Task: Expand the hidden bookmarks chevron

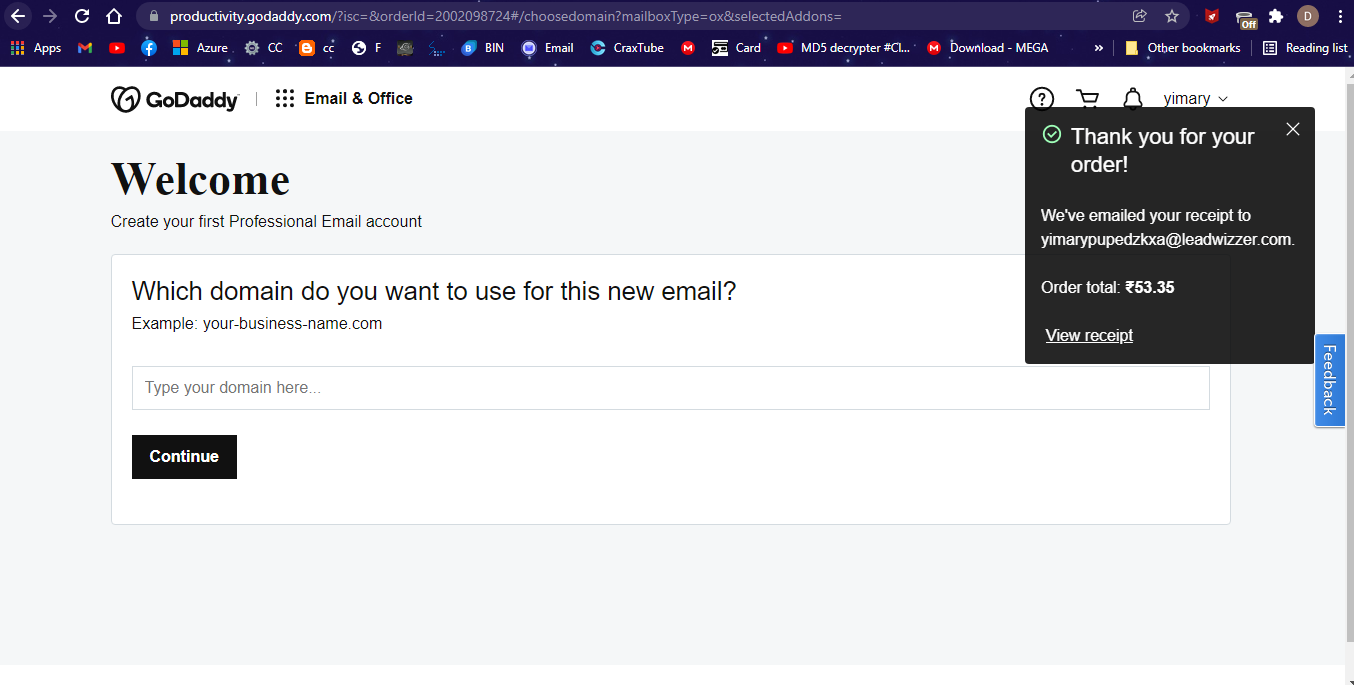Action: pyautogui.click(x=1099, y=47)
